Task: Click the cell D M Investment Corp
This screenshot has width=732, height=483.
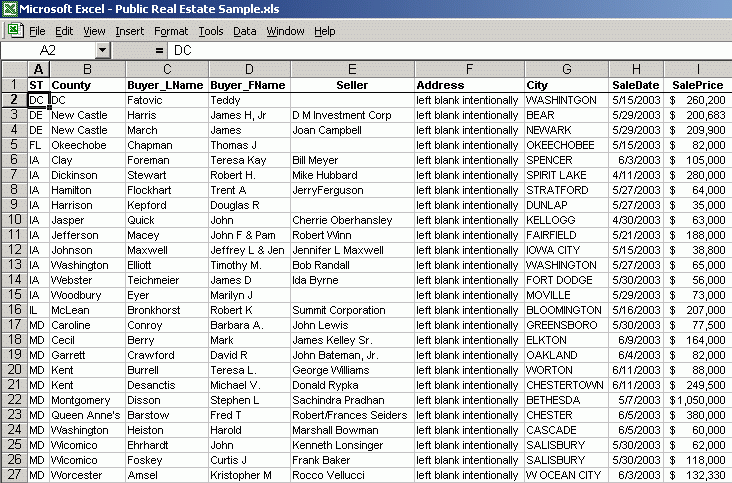Action: pos(352,115)
